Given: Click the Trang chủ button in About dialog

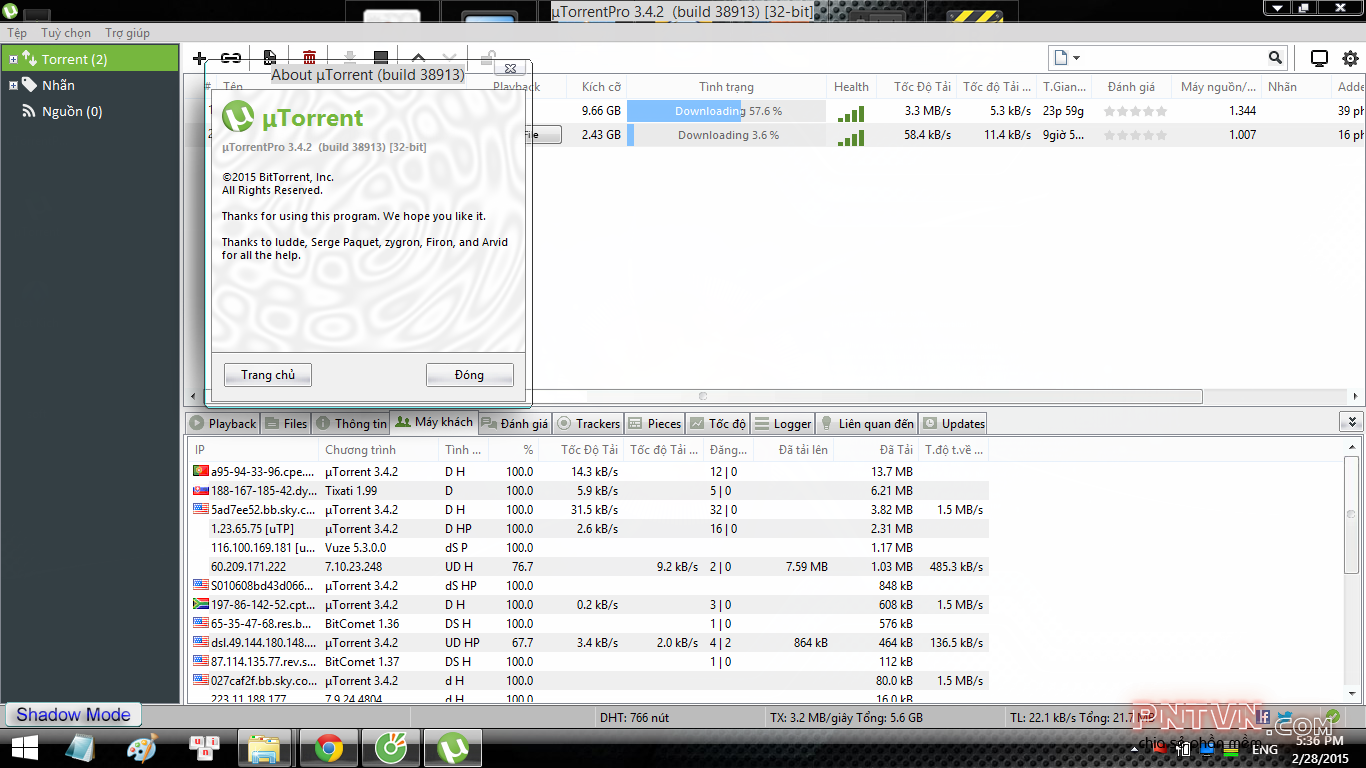Looking at the screenshot, I should (x=268, y=375).
